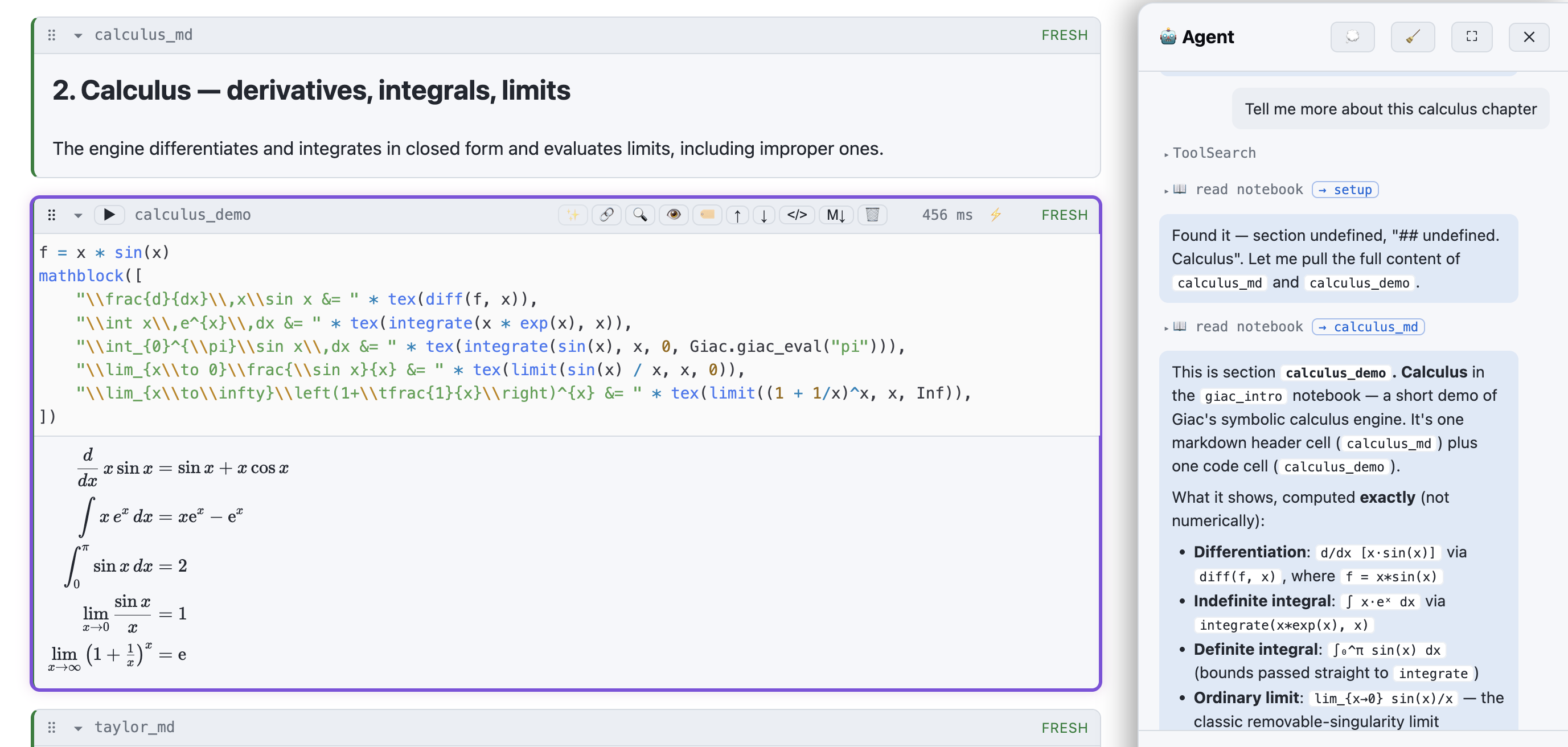Click the taylor_md cell name label
Image resolution: width=1568 pixels, height=747 pixels.
[x=134, y=727]
